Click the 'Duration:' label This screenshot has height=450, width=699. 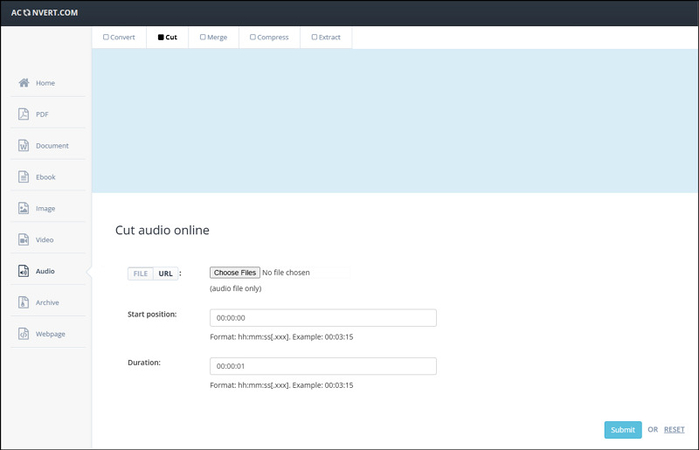pos(144,363)
